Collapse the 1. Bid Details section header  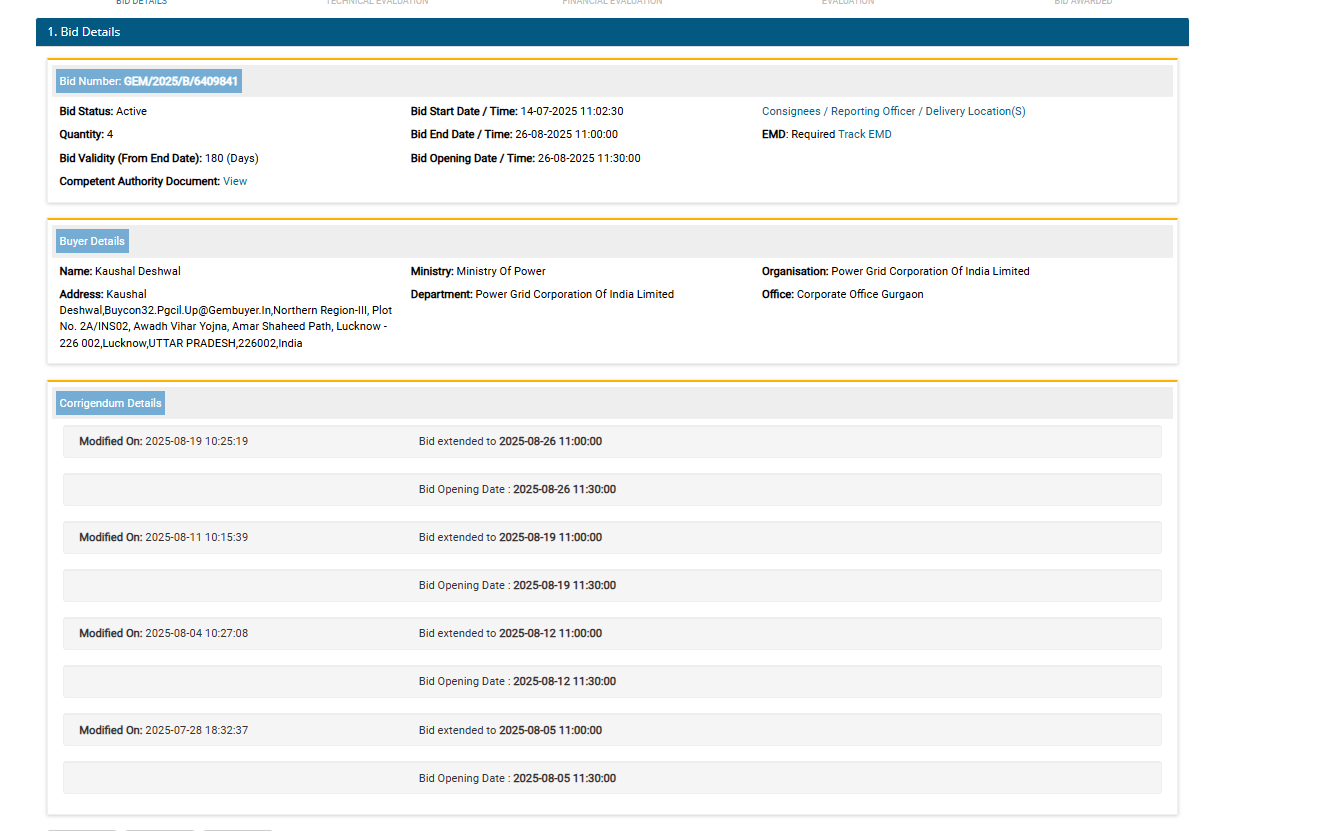pos(611,32)
